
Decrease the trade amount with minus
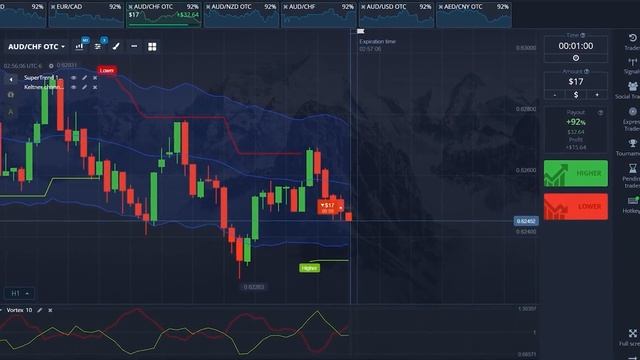(x=555, y=95)
